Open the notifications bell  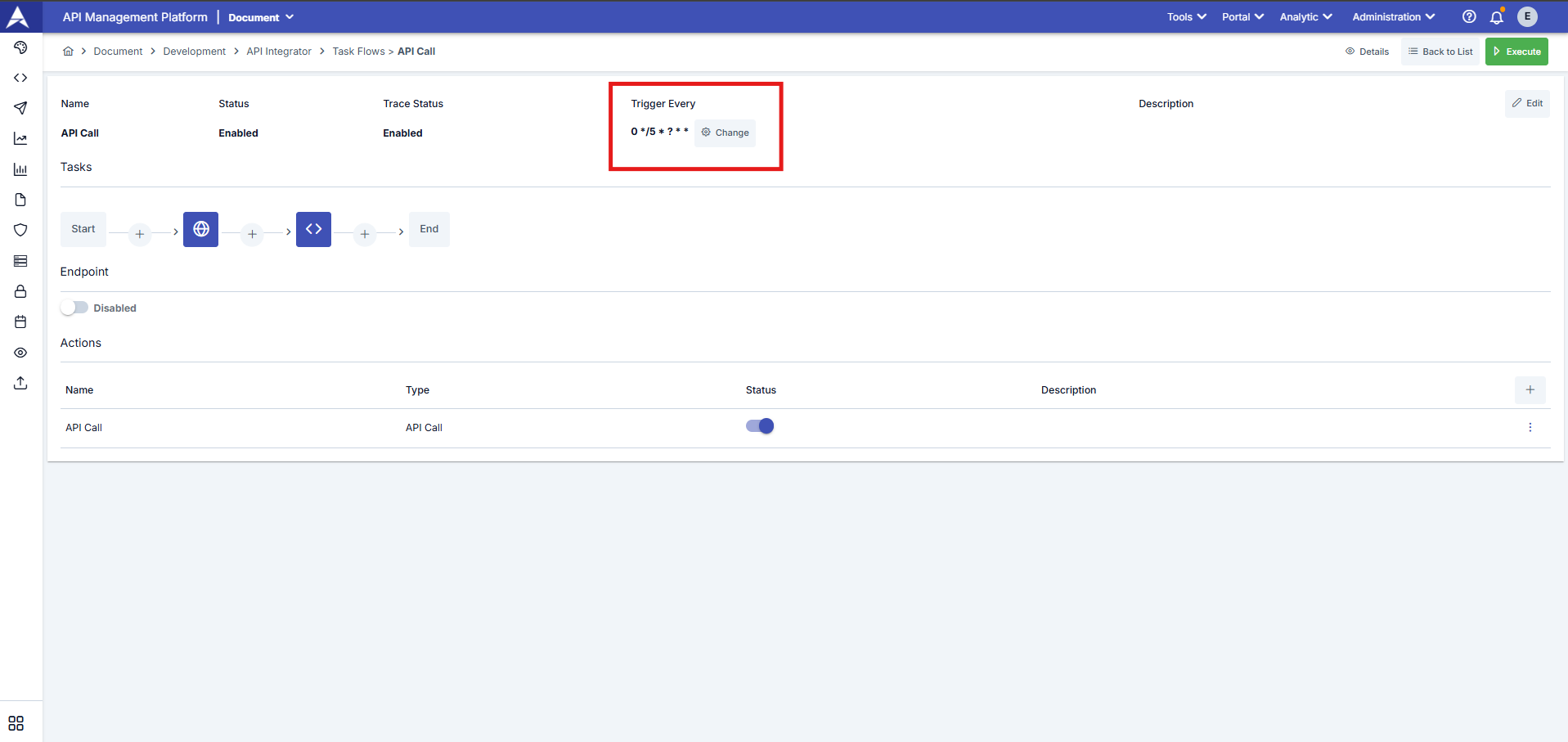point(1496,17)
